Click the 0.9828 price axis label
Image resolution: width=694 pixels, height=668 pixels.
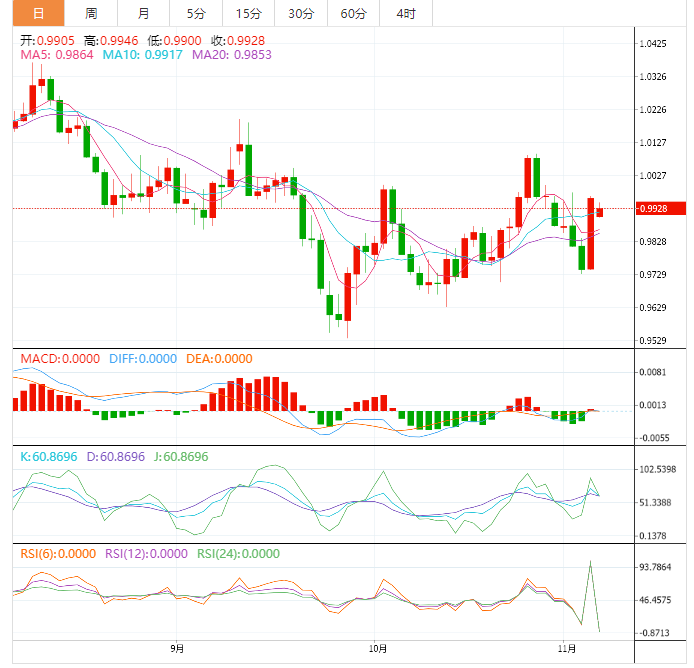tap(653, 242)
